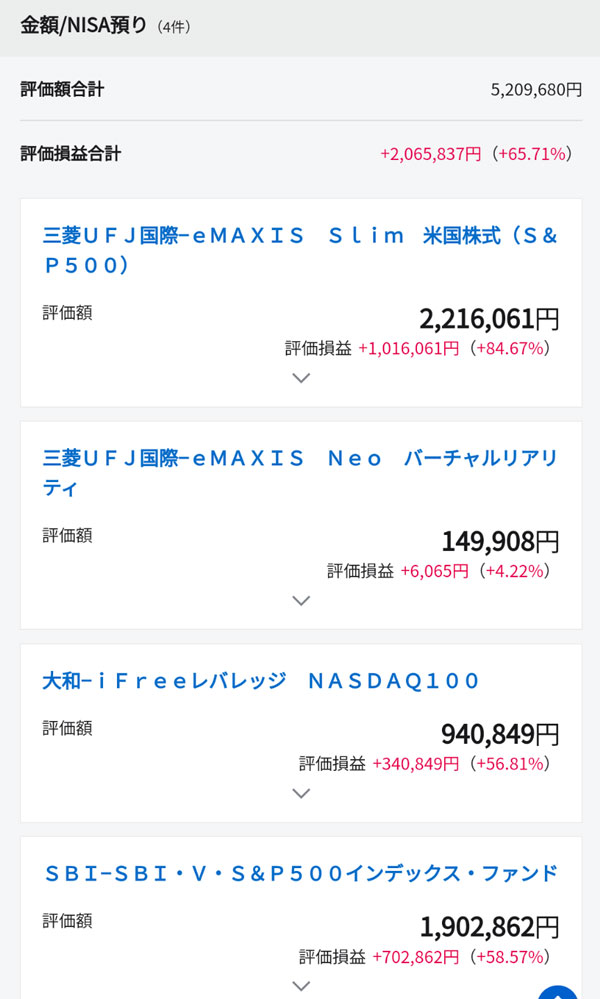The image size is (600, 999).
Task: Click the 2,216,061円 valuation amount
Action: coord(489,318)
